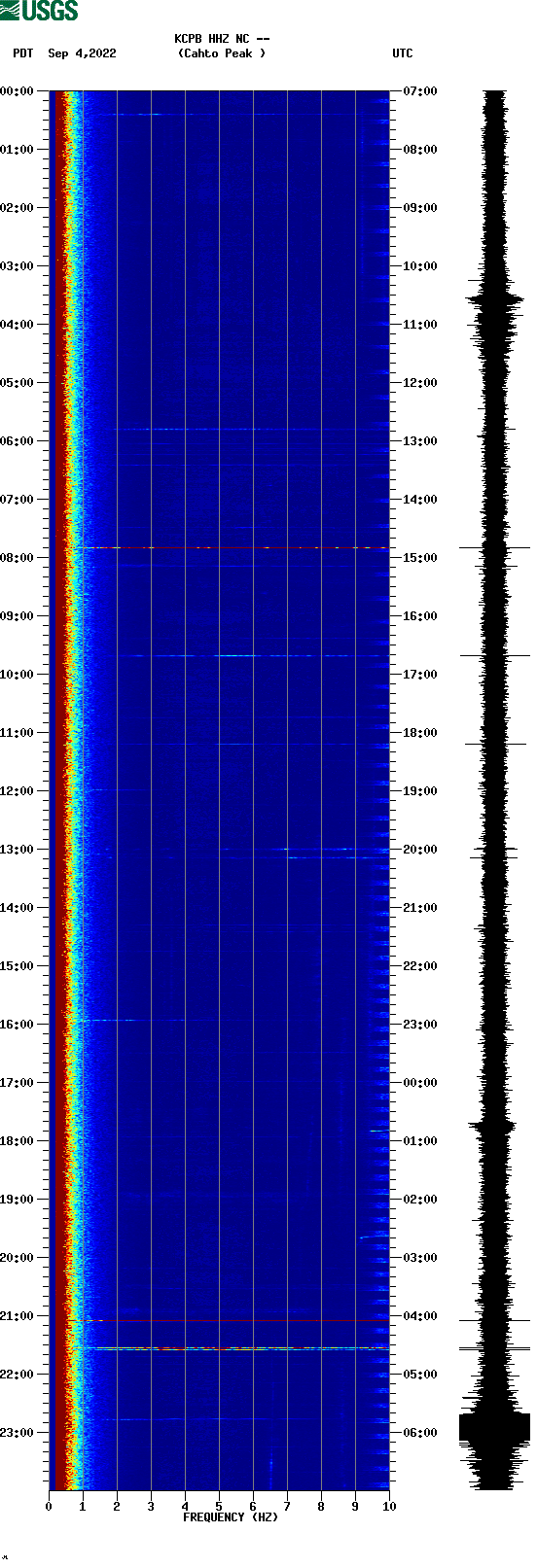Click the 04:00 UTC time label

pos(420,1316)
